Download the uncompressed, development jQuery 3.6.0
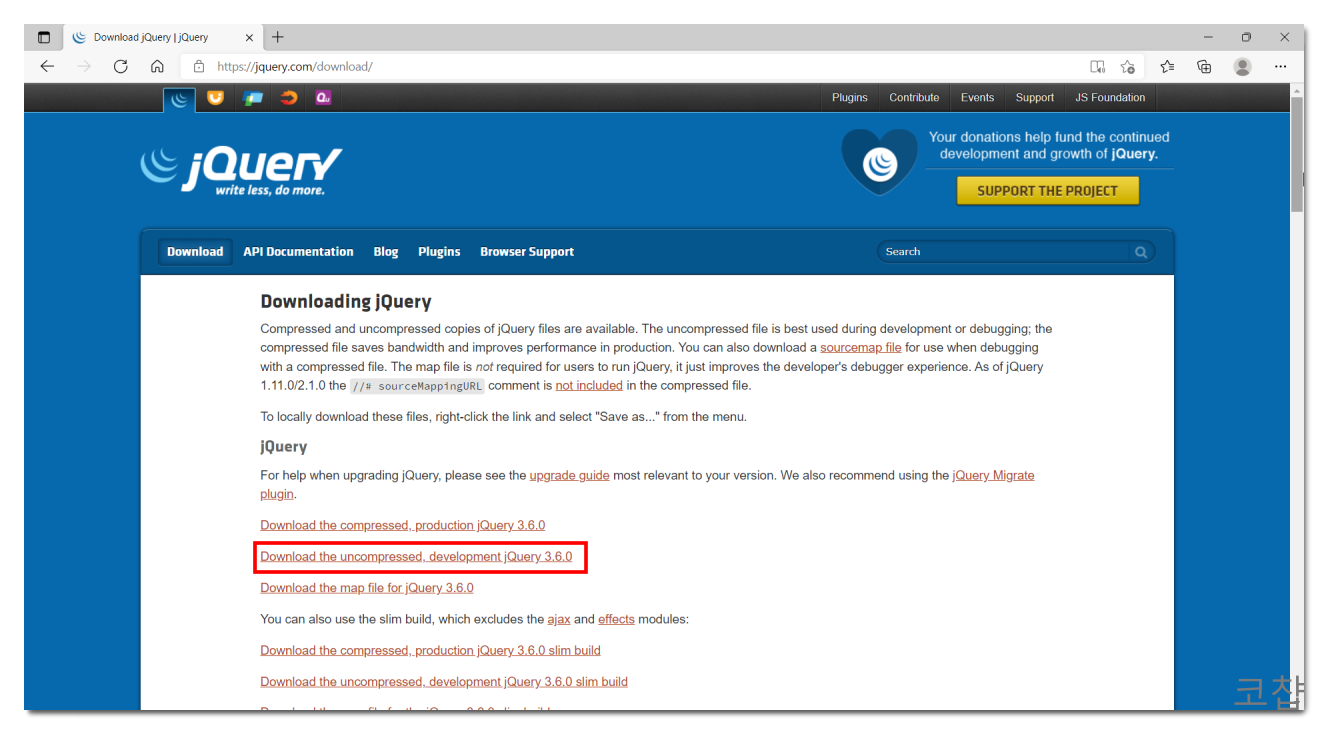Viewport: 1328px width, 734px height. click(416, 557)
